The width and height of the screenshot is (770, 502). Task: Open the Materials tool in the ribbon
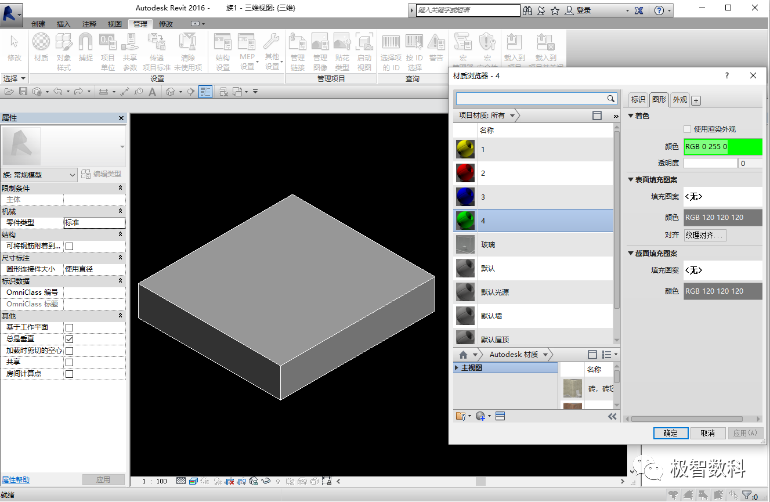coord(41,43)
